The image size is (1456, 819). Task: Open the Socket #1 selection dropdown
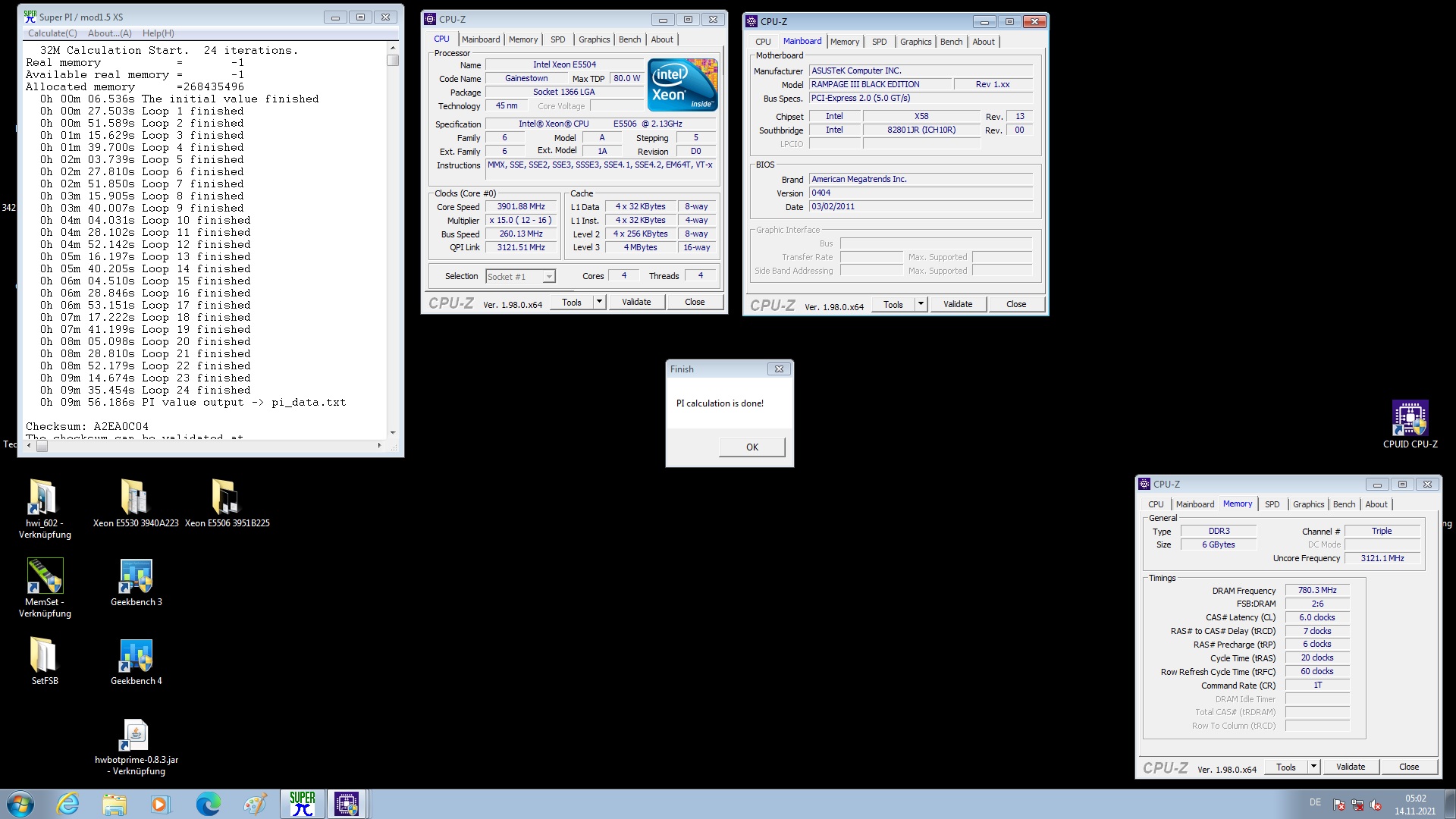pos(520,277)
